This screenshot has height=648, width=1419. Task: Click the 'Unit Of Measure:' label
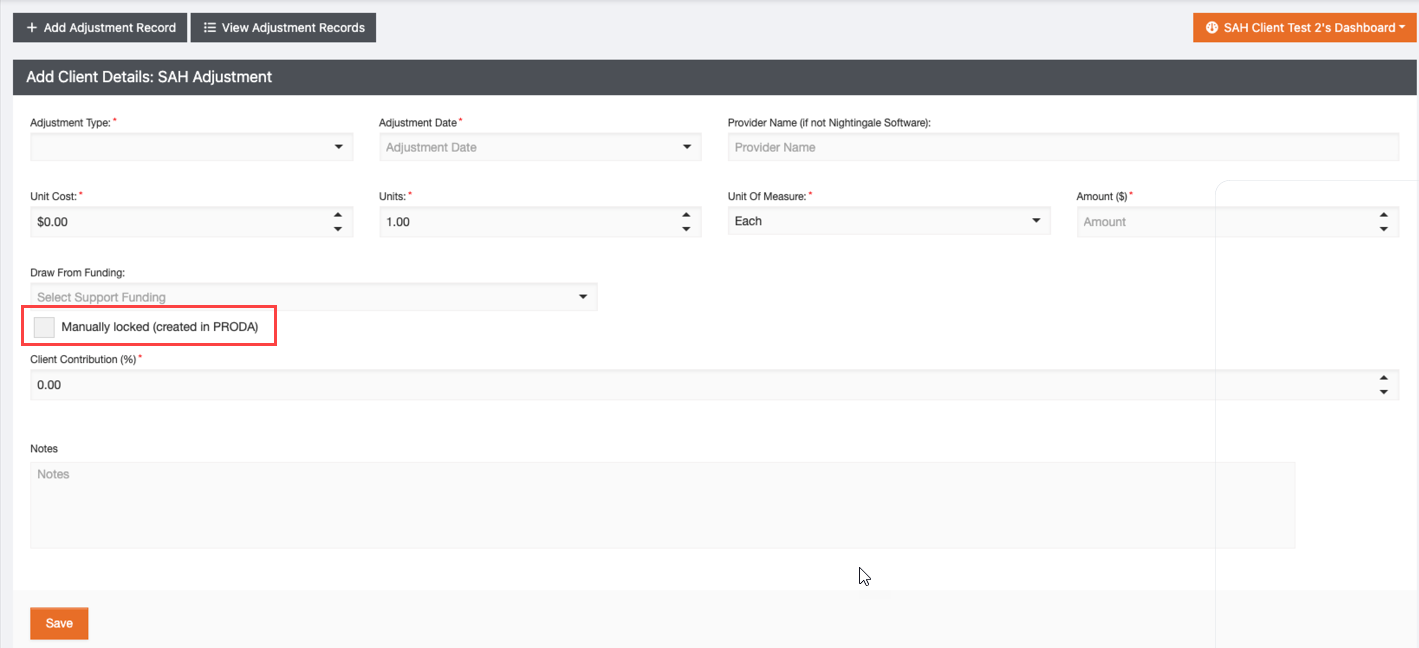point(767,197)
